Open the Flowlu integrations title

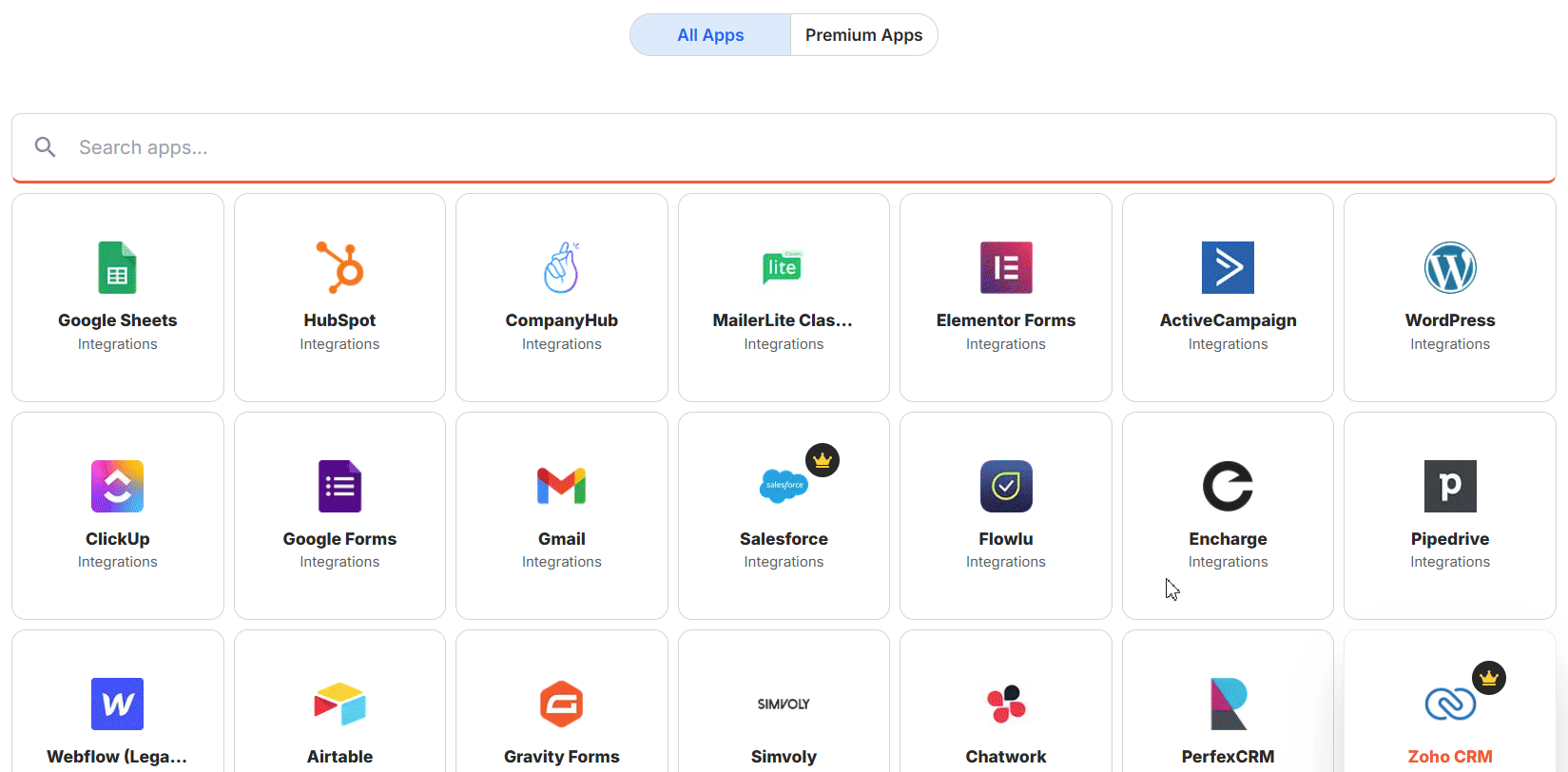click(1005, 539)
